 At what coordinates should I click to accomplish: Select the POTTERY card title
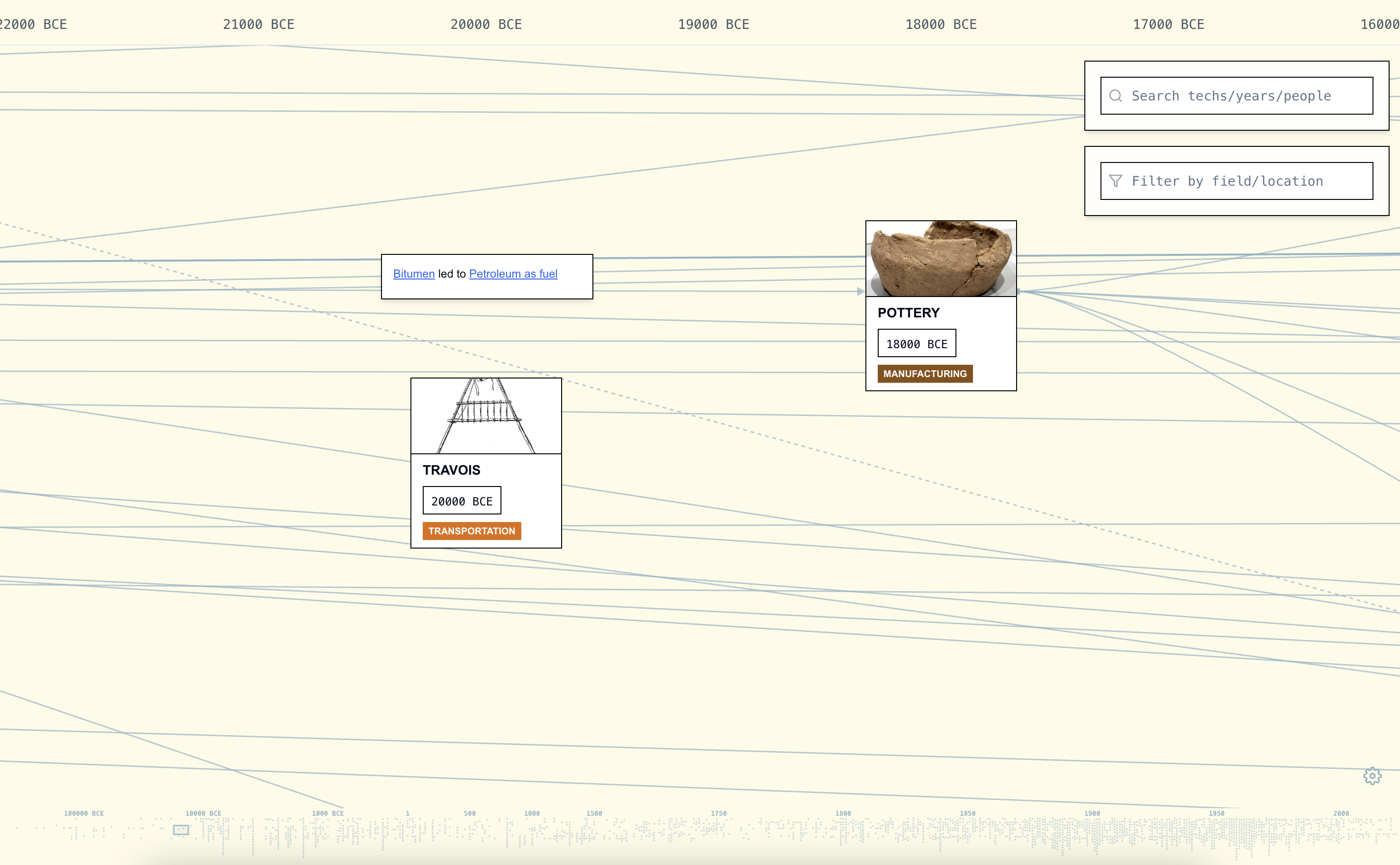[x=909, y=313]
